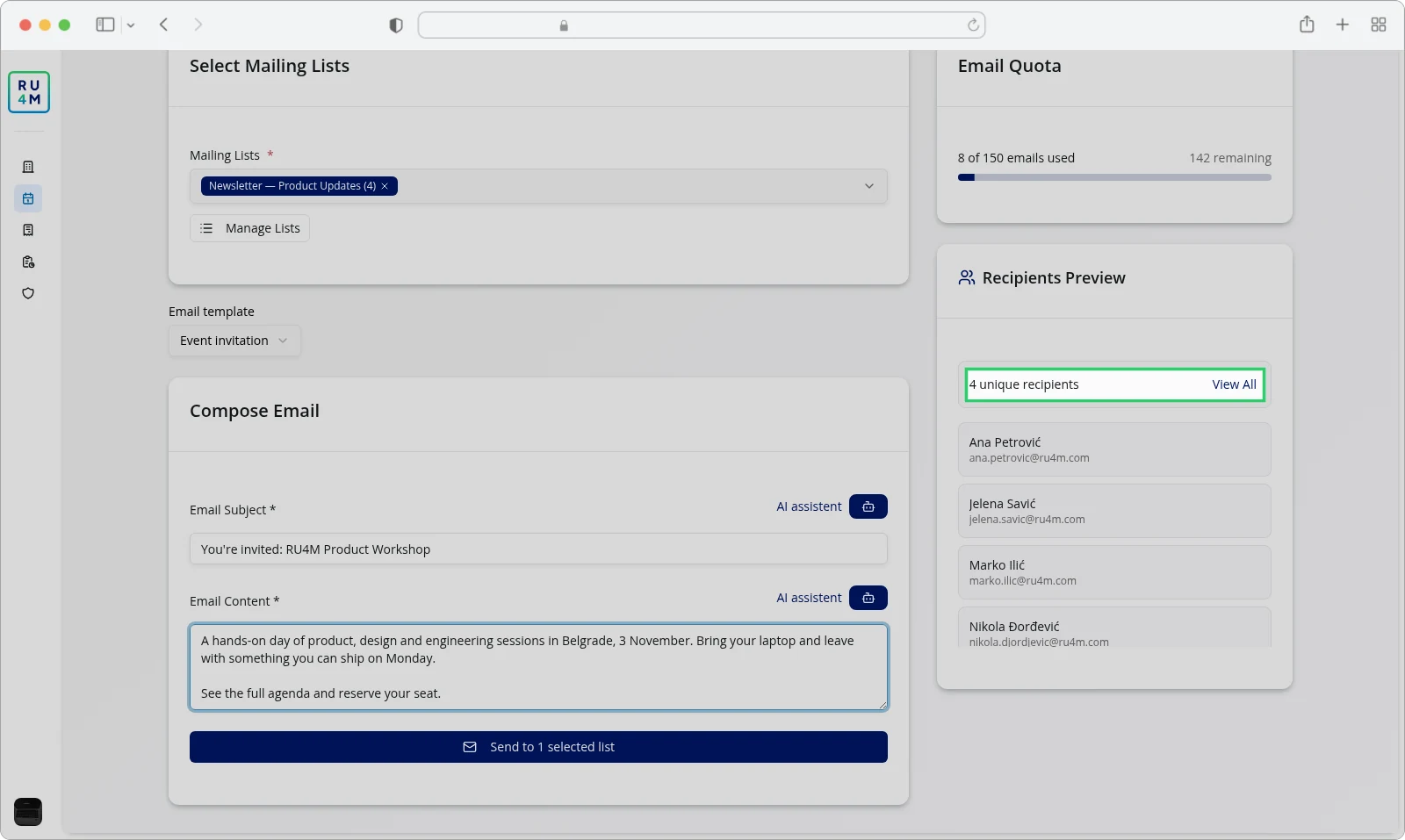The height and width of the screenshot is (840, 1405).
Task: Click the privacy shield icon beside address bar
Action: click(x=396, y=25)
